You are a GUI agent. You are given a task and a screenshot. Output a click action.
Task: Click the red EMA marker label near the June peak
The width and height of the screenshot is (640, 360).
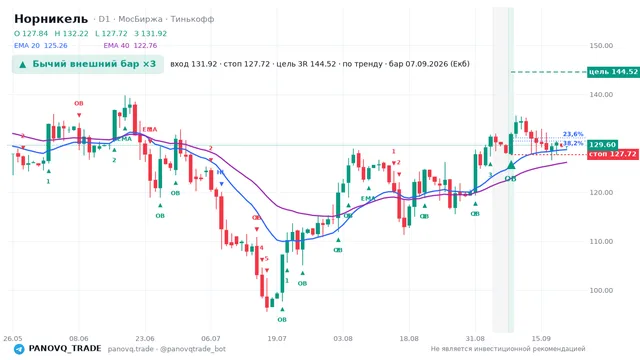tap(150, 129)
